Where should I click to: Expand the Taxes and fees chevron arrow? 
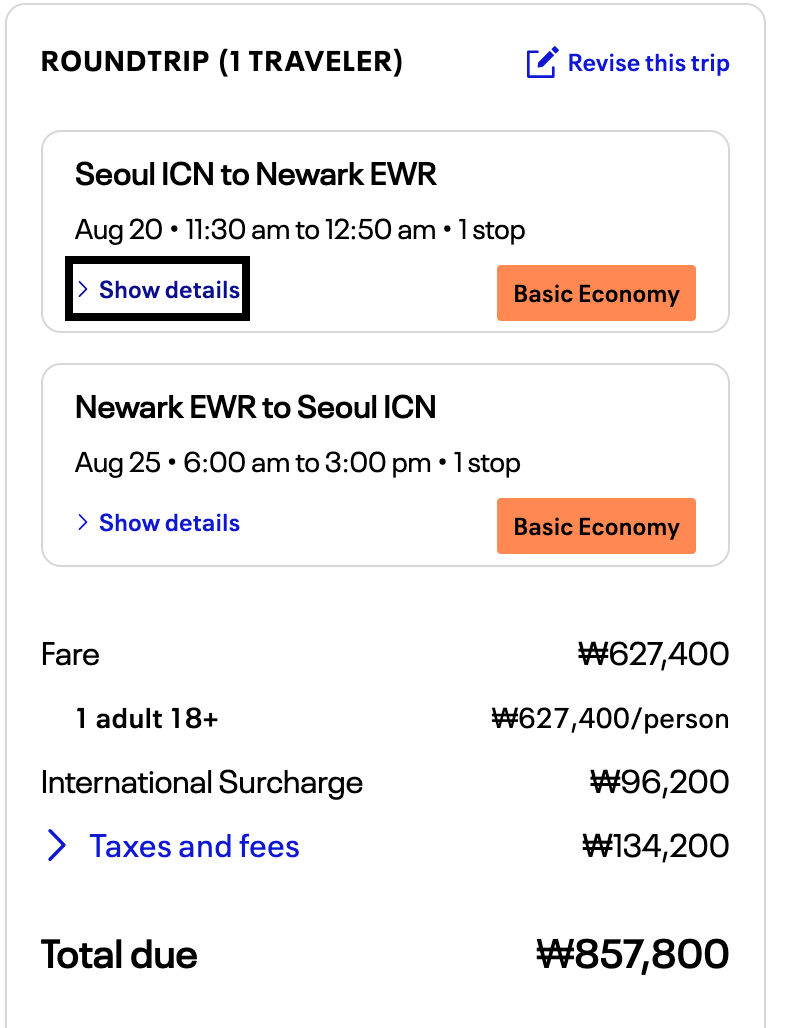[x=57, y=846]
